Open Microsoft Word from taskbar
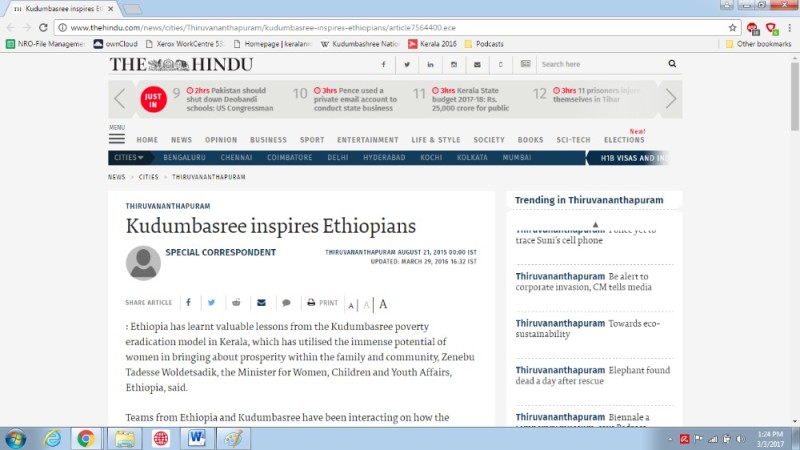Image resolution: width=800 pixels, height=450 pixels. 196,439
